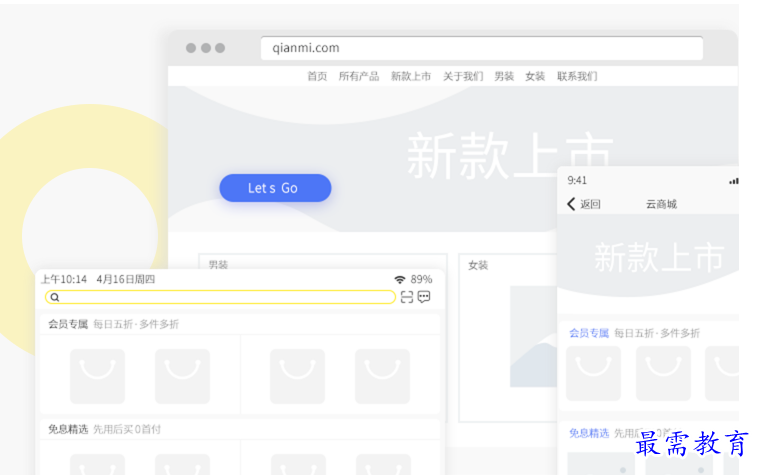Screen dimensions: 757x475
Task: Click the 4月16日周四 date on tablet
Action: pos(126,279)
